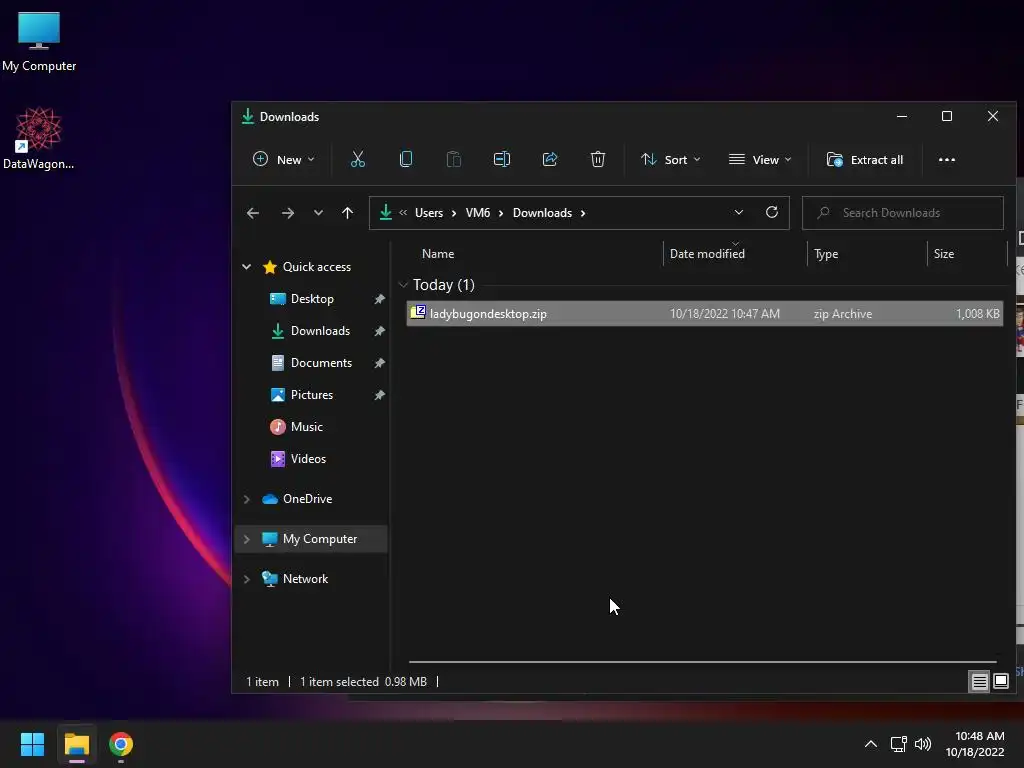The height and width of the screenshot is (768, 1024).
Task: Switch to details view in status bar
Action: [x=979, y=682]
